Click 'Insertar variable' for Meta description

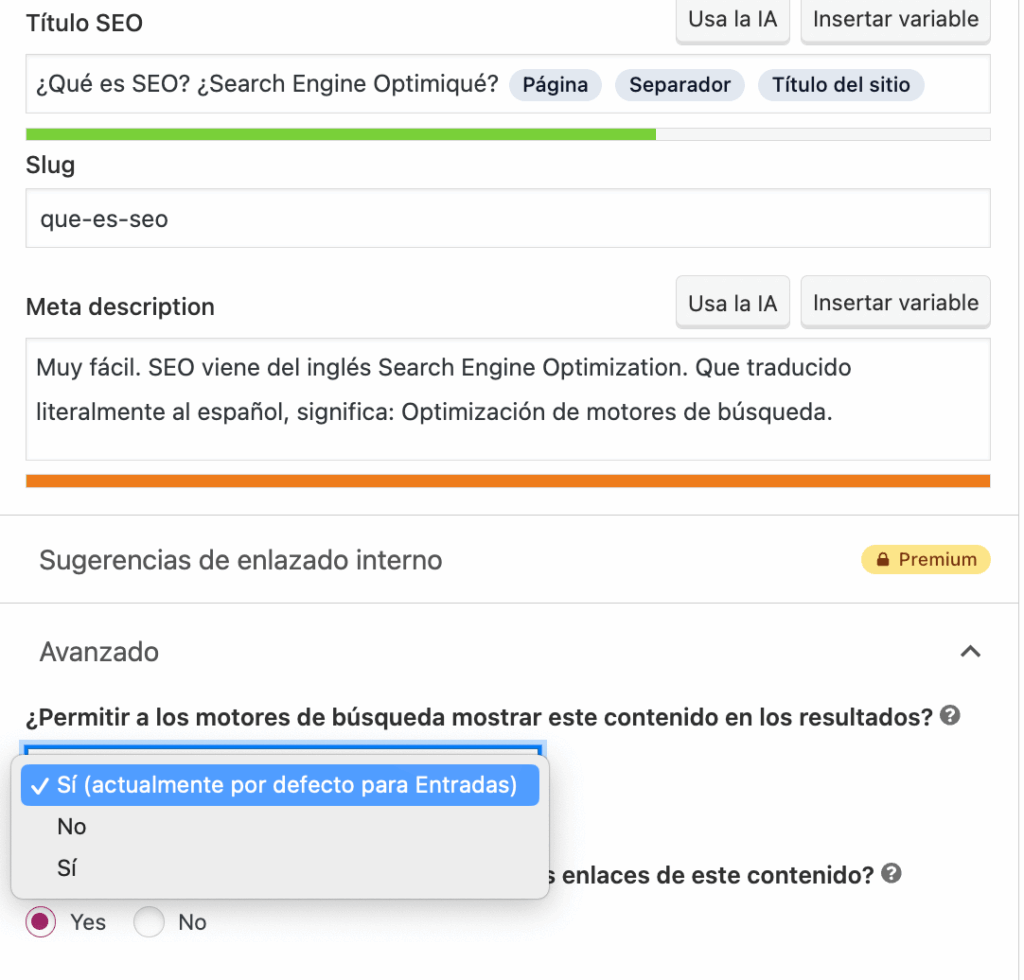coord(895,303)
